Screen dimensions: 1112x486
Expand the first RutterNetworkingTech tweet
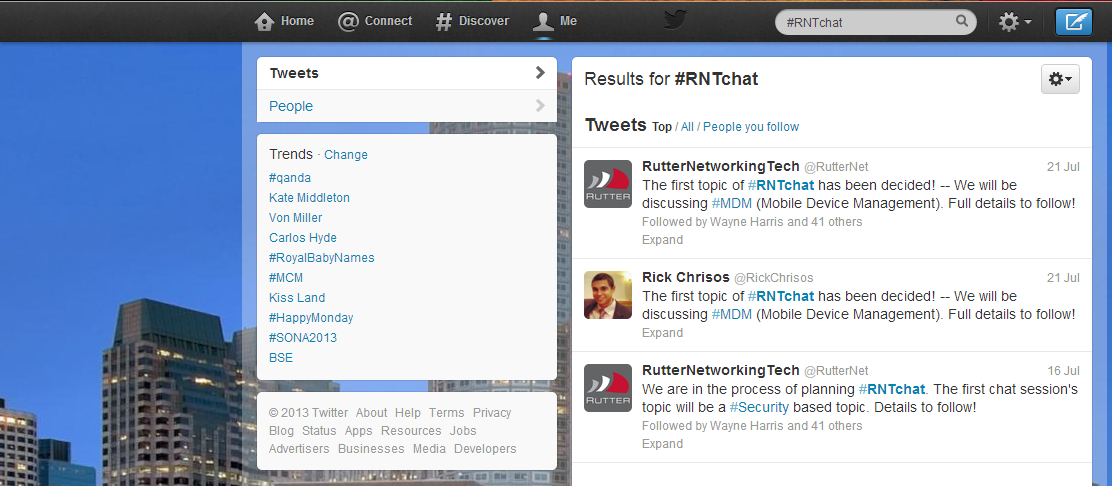pos(662,240)
